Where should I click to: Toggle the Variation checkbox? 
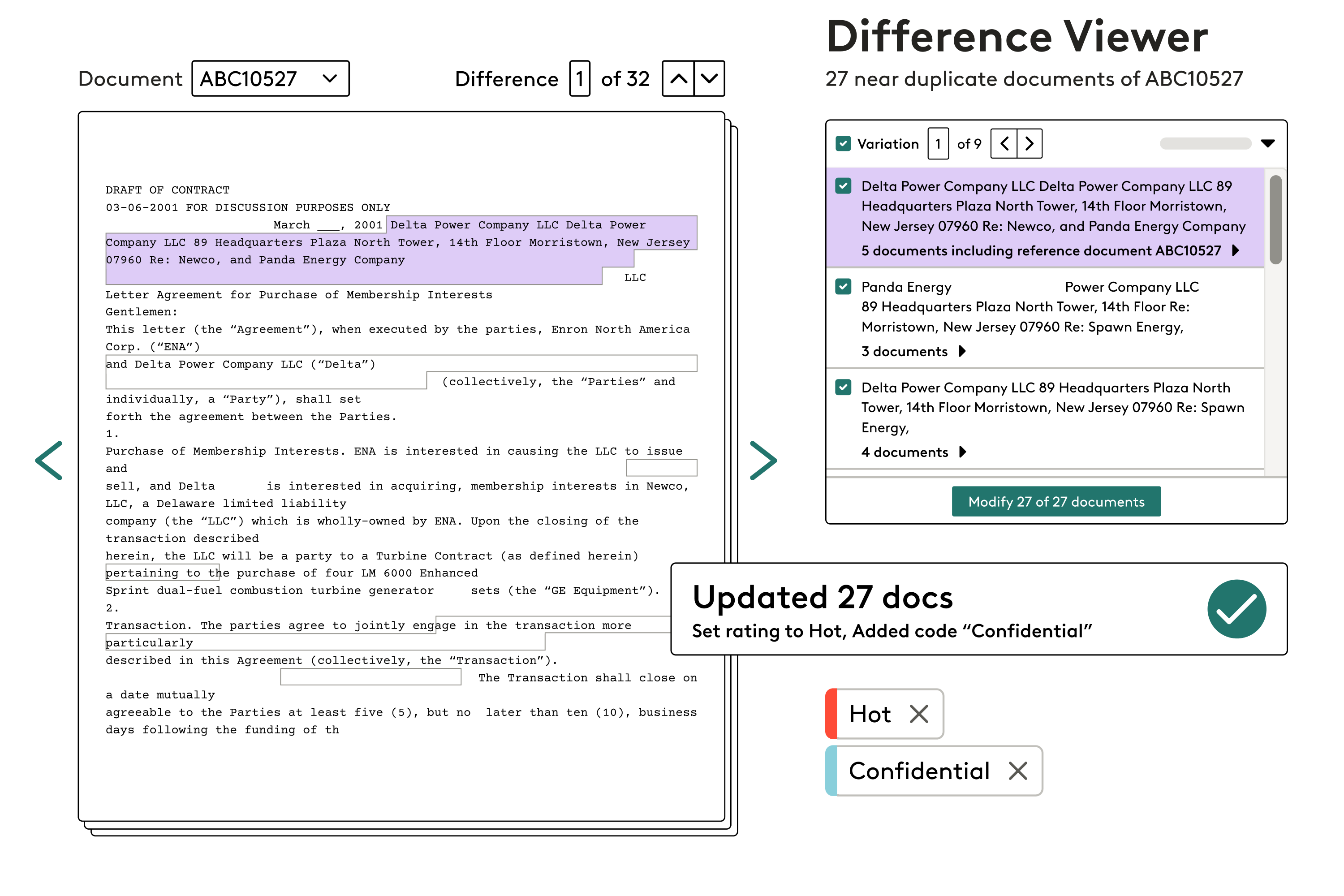843,143
